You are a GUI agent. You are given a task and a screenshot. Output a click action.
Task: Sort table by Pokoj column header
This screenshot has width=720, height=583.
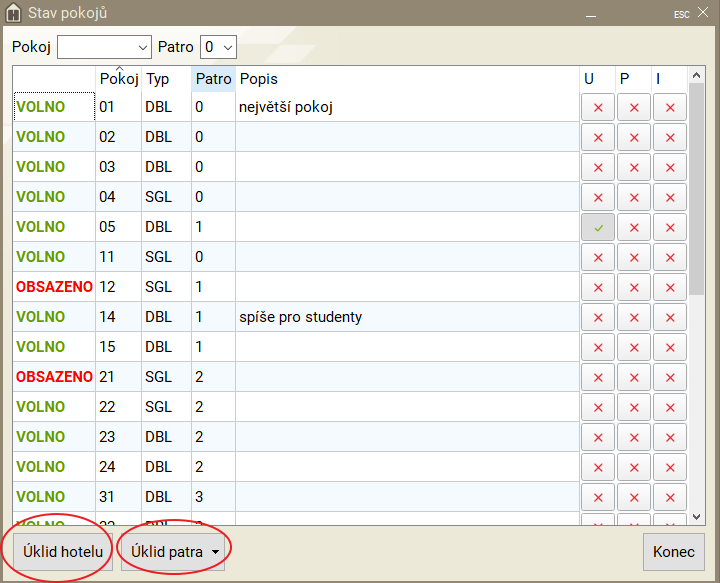118,79
